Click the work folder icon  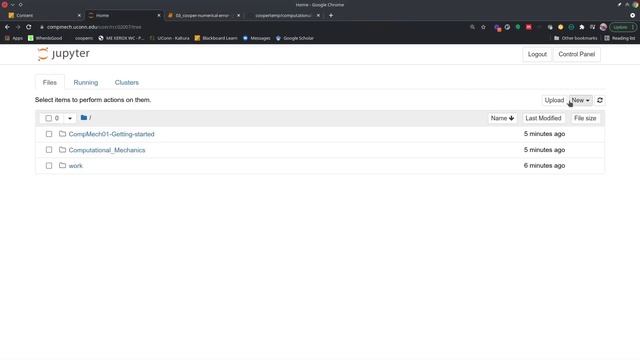point(62,165)
